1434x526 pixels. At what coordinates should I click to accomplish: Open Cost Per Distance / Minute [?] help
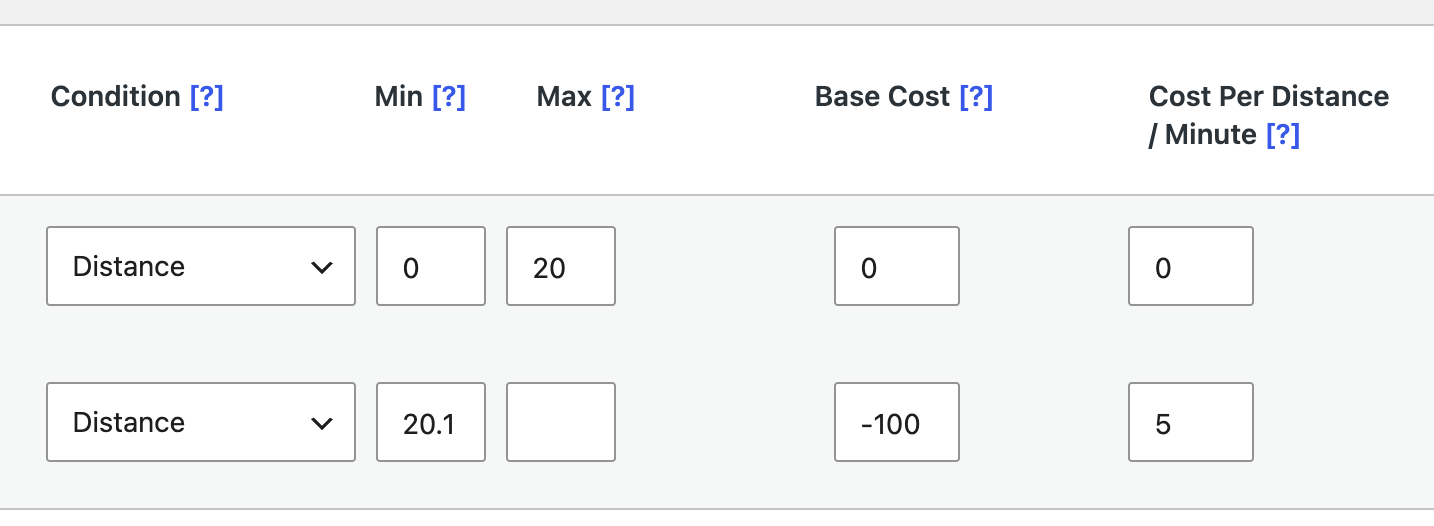1283,135
